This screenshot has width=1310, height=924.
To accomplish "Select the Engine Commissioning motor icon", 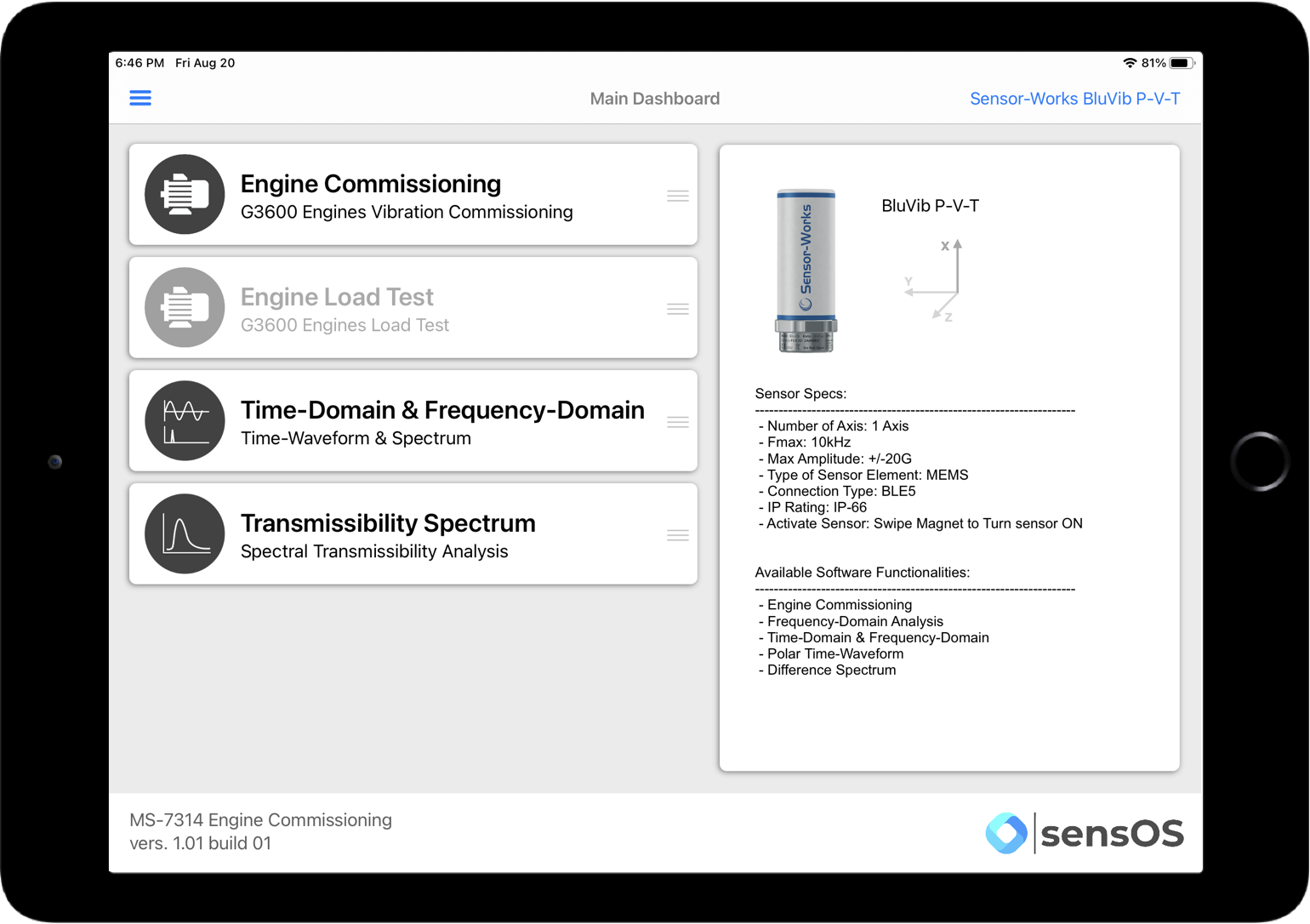I will click(185, 194).
